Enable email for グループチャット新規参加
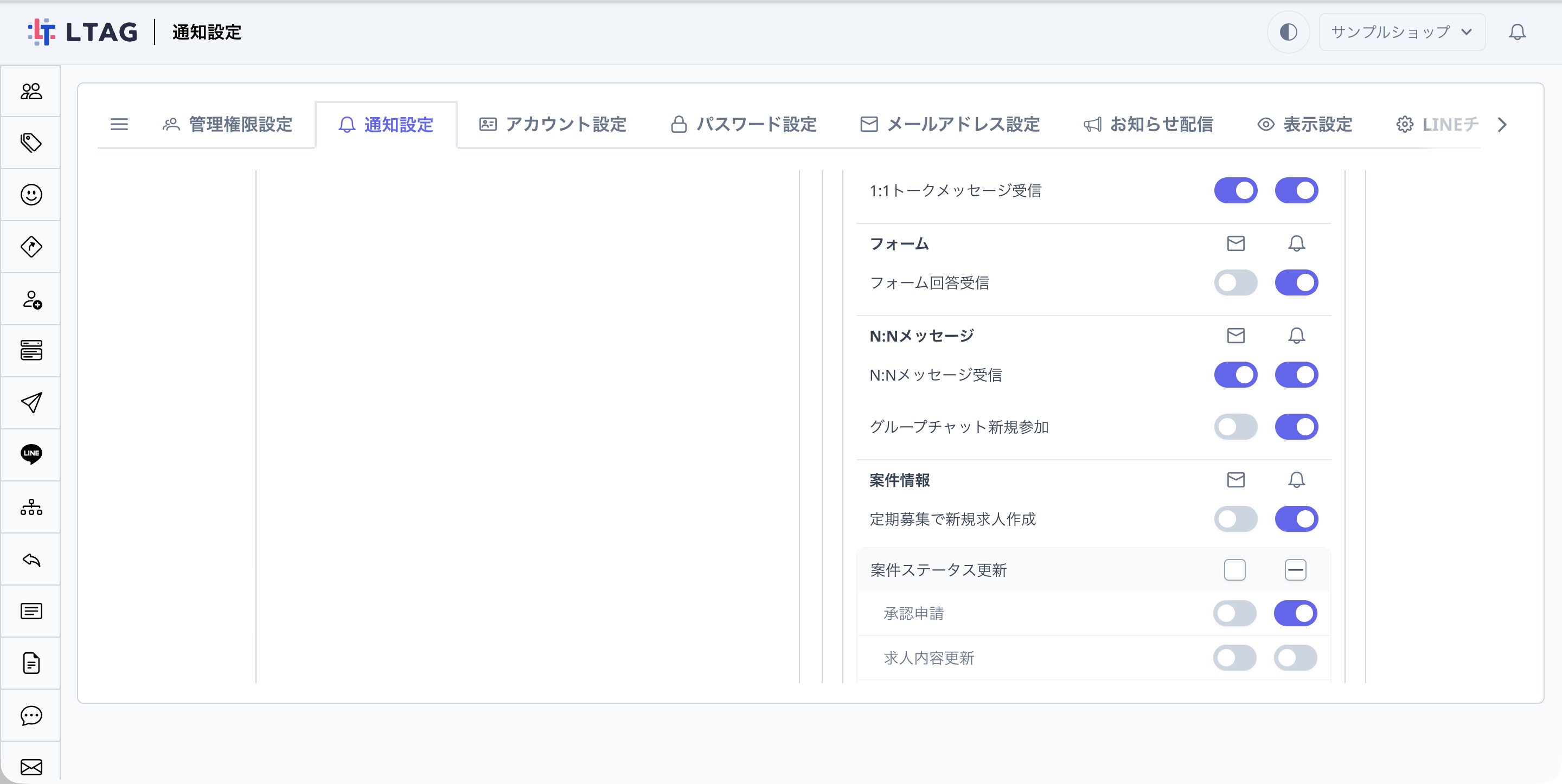This screenshot has height=784, width=1562. (1236, 427)
